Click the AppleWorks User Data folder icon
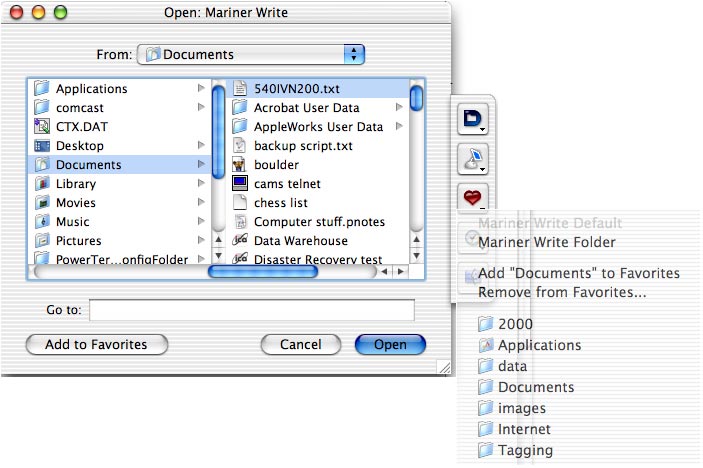Viewport: 703px width, 468px height. click(240, 126)
